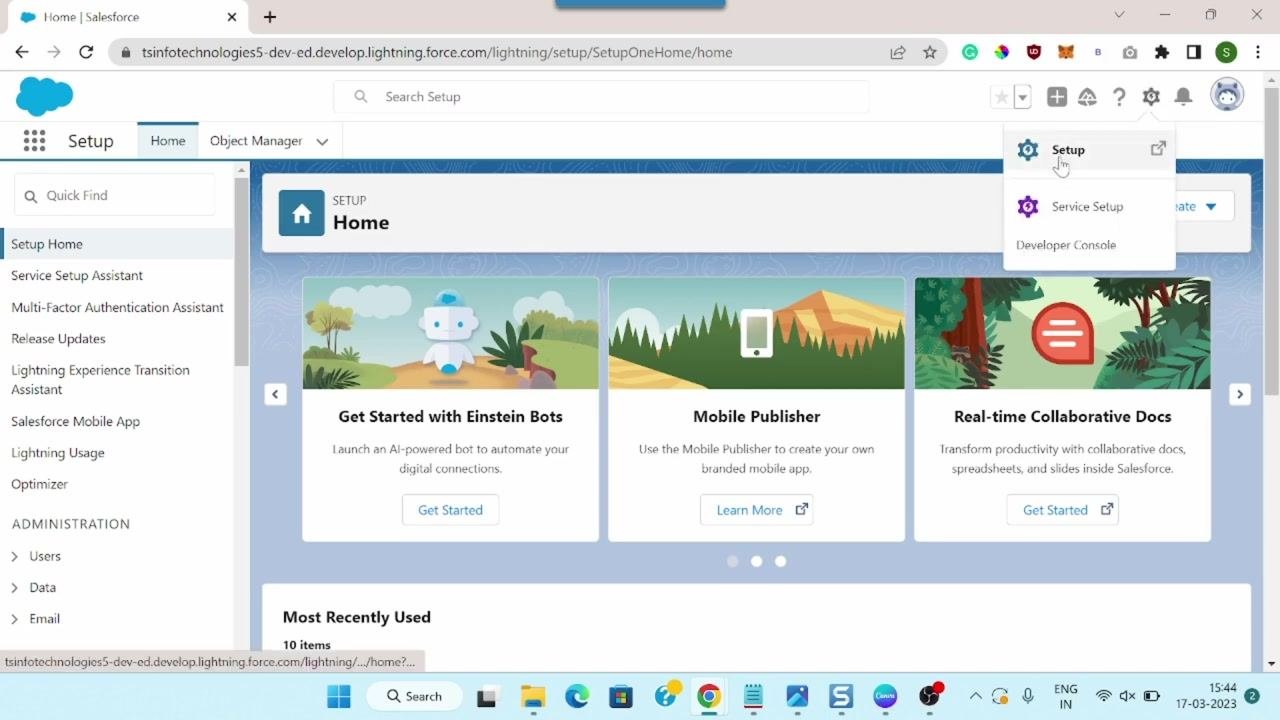Click Learn More for Mobile Publisher
Image resolution: width=1280 pixels, height=720 pixels.
pyautogui.click(x=757, y=510)
